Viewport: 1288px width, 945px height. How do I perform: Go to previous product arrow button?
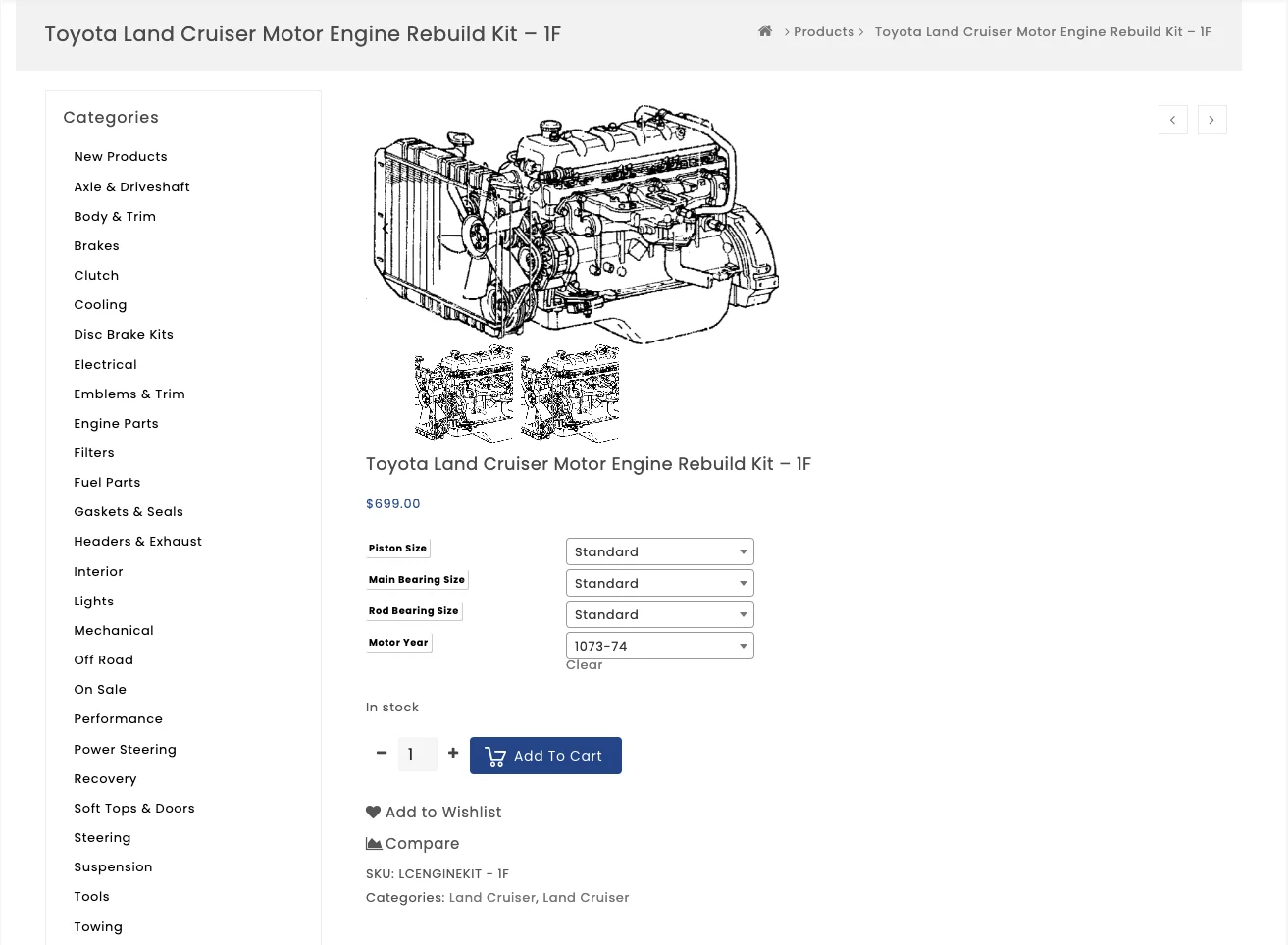click(1173, 120)
